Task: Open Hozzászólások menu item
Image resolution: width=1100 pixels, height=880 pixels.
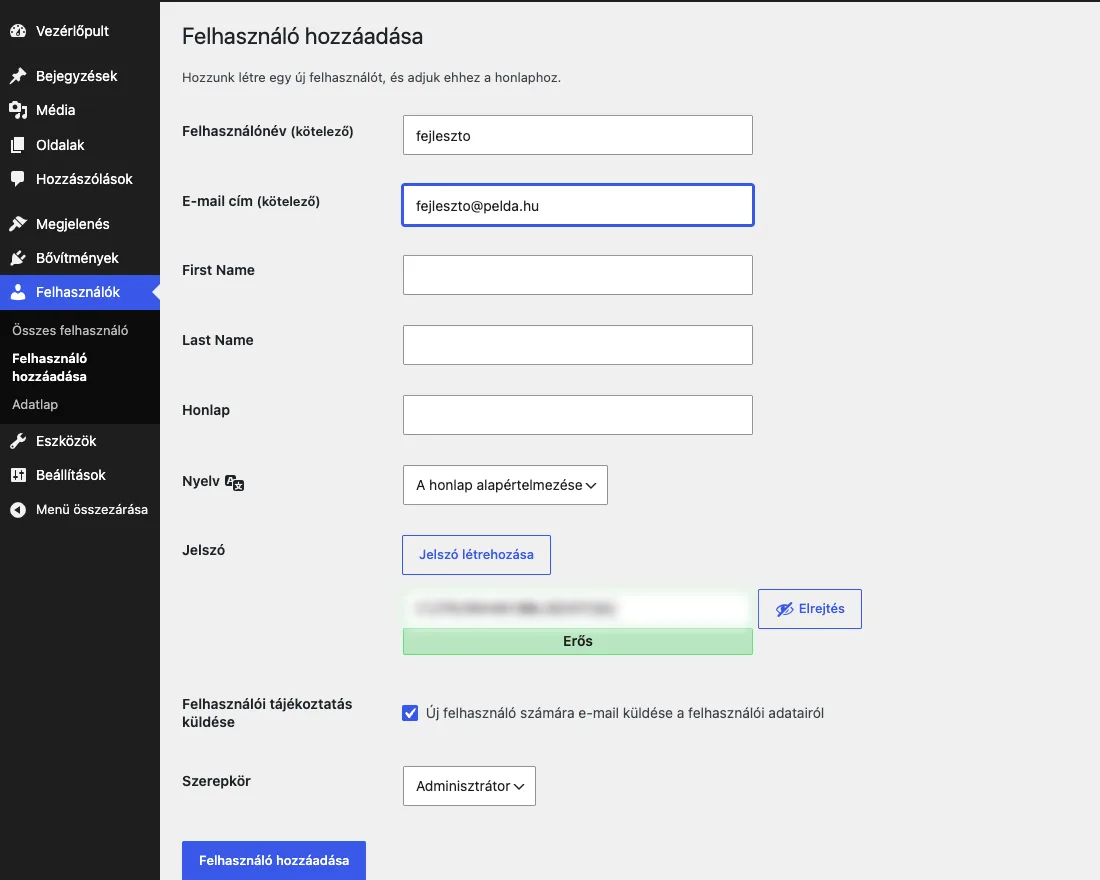Action: coord(80,179)
